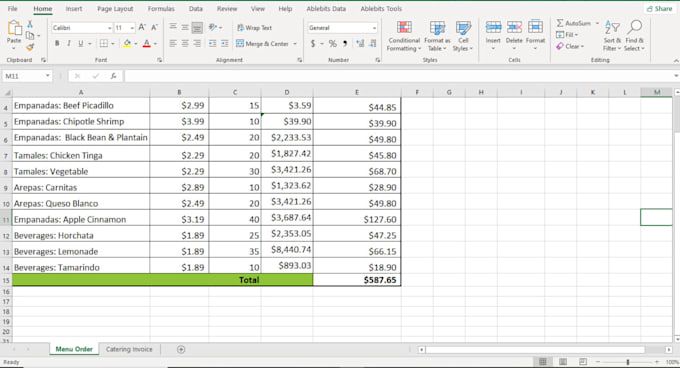Click the Insert Function fx icon
The image size is (680, 368).
pyautogui.click(x=113, y=76)
